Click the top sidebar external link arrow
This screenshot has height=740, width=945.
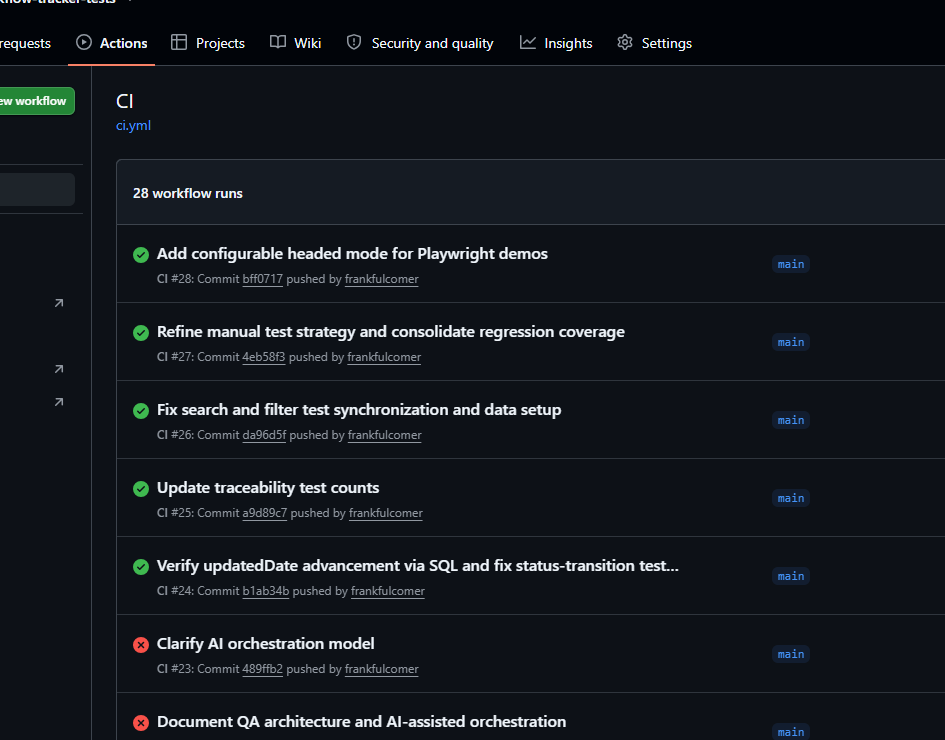tap(59, 303)
